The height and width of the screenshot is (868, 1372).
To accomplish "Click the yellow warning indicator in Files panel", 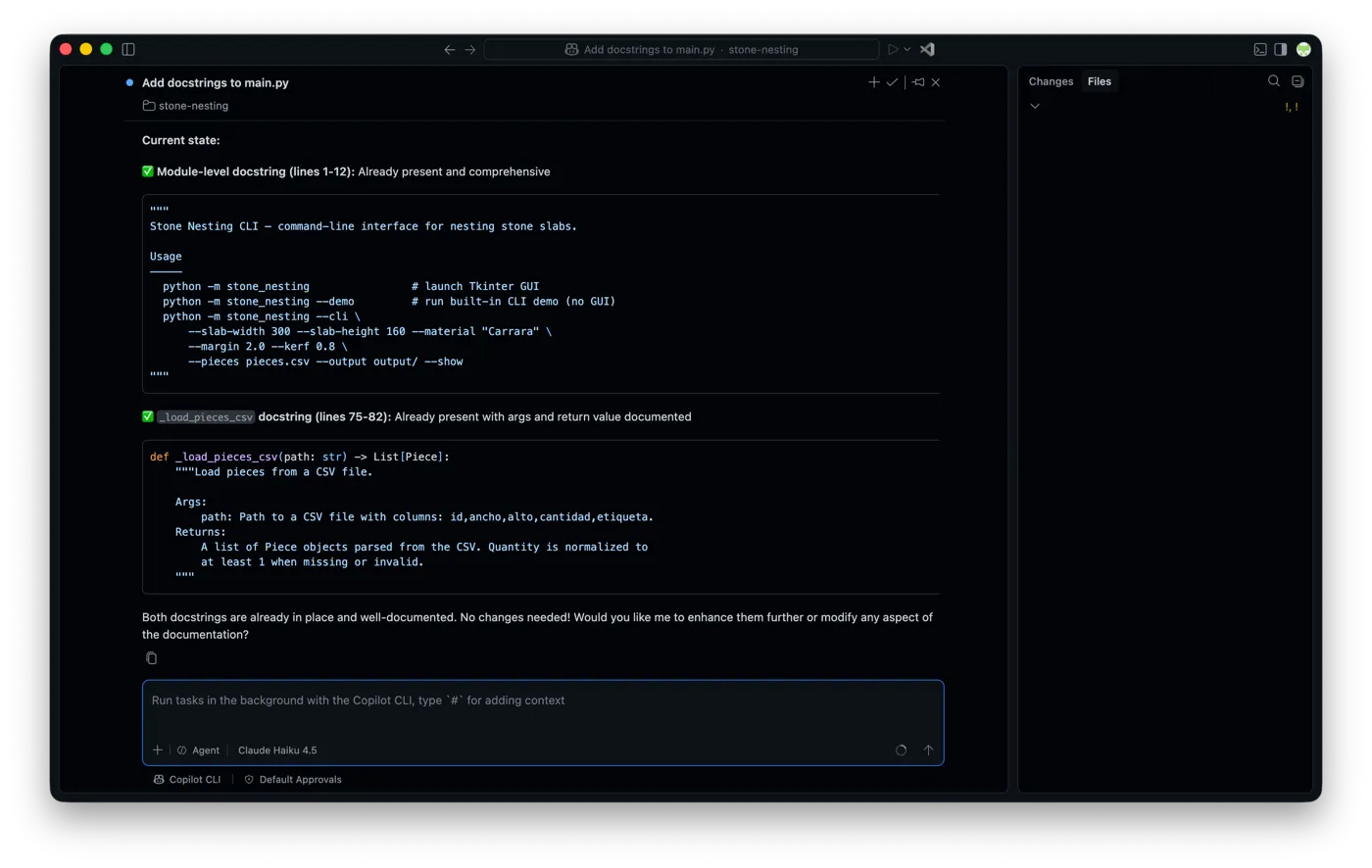I will tap(1292, 107).
